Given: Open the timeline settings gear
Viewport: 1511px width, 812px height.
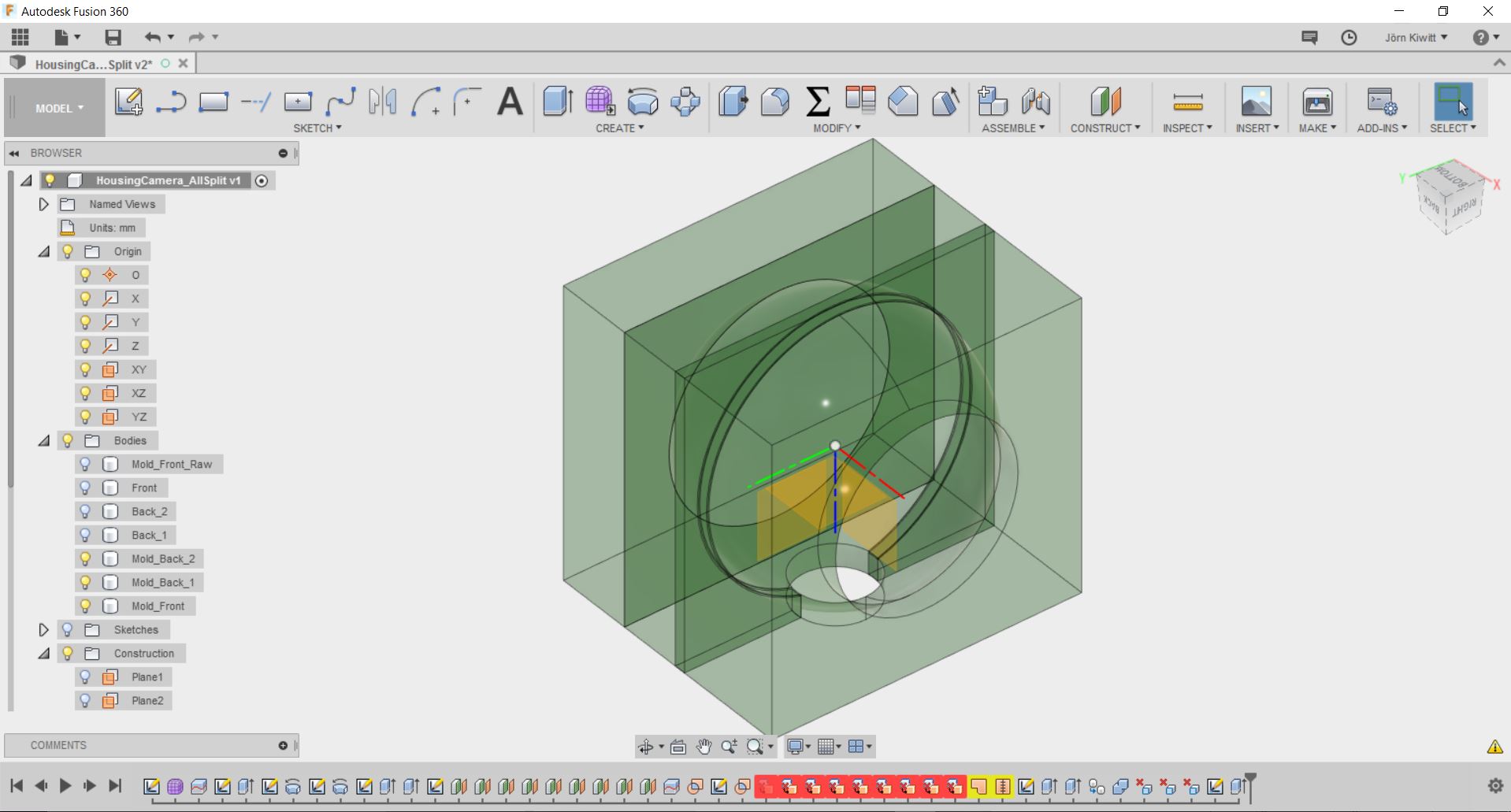Looking at the screenshot, I should pyautogui.click(x=1495, y=785).
